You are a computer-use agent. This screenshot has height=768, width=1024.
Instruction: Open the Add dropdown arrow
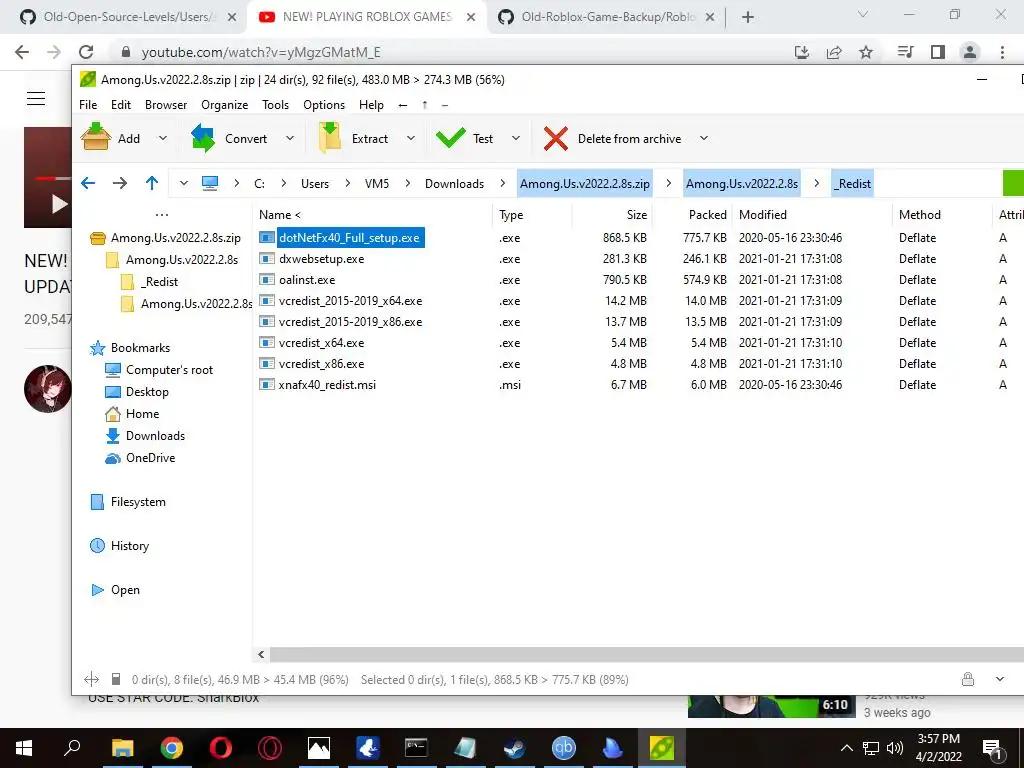(163, 138)
